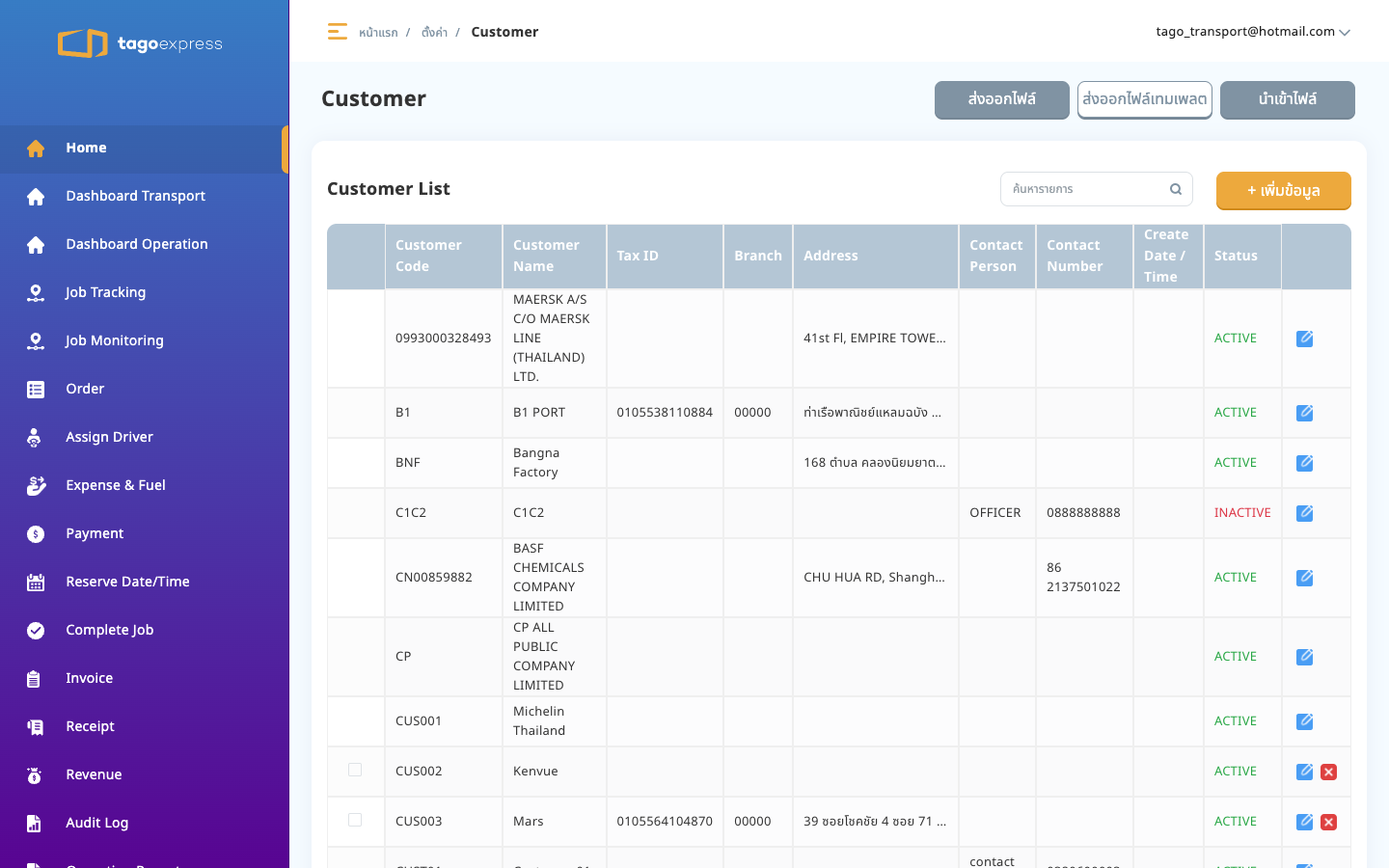The width and height of the screenshot is (1389, 868).
Task: Click the Customer Code column header
Action: pos(444,256)
